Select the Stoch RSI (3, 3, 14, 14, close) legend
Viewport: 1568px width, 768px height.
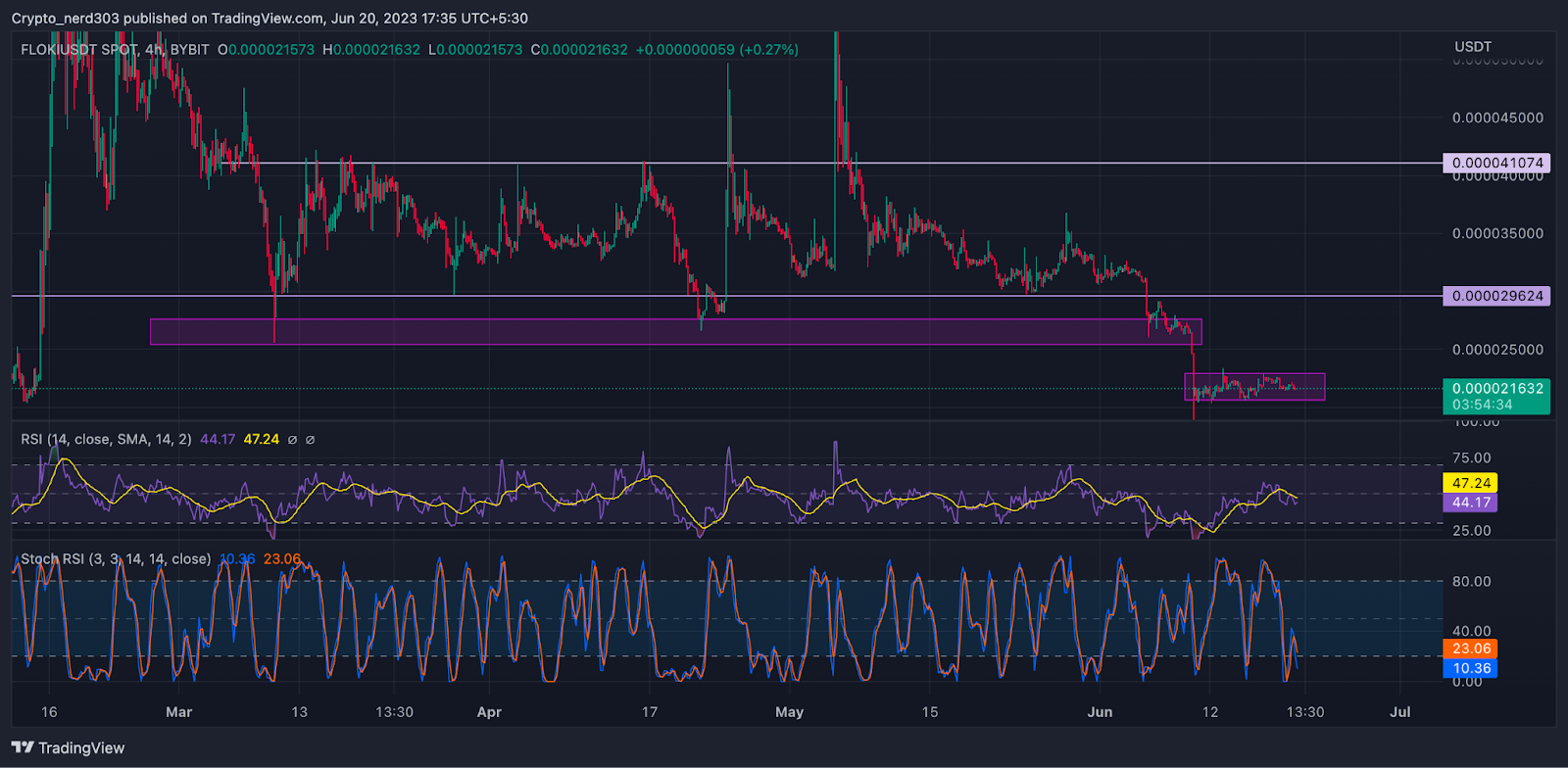[x=116, y=559]
